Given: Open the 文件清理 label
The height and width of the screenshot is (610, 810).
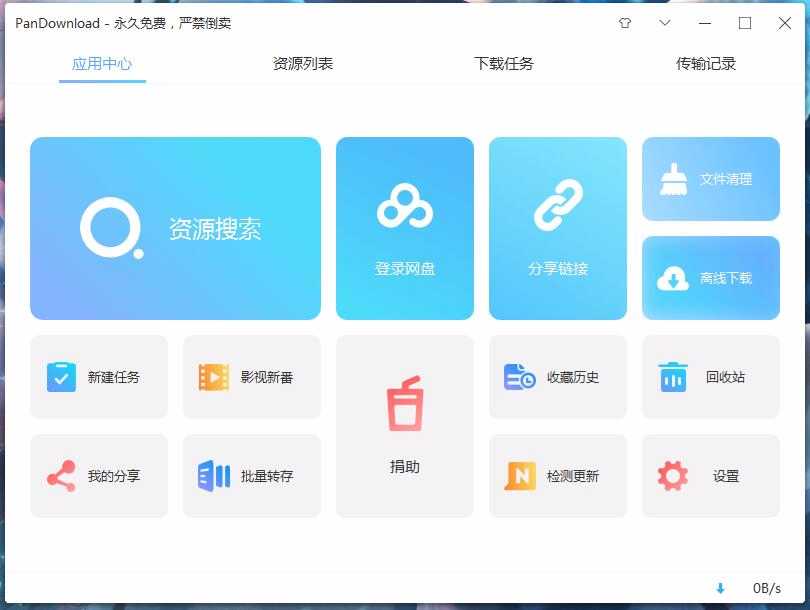Looking at the screenshot, I should 726,179.
